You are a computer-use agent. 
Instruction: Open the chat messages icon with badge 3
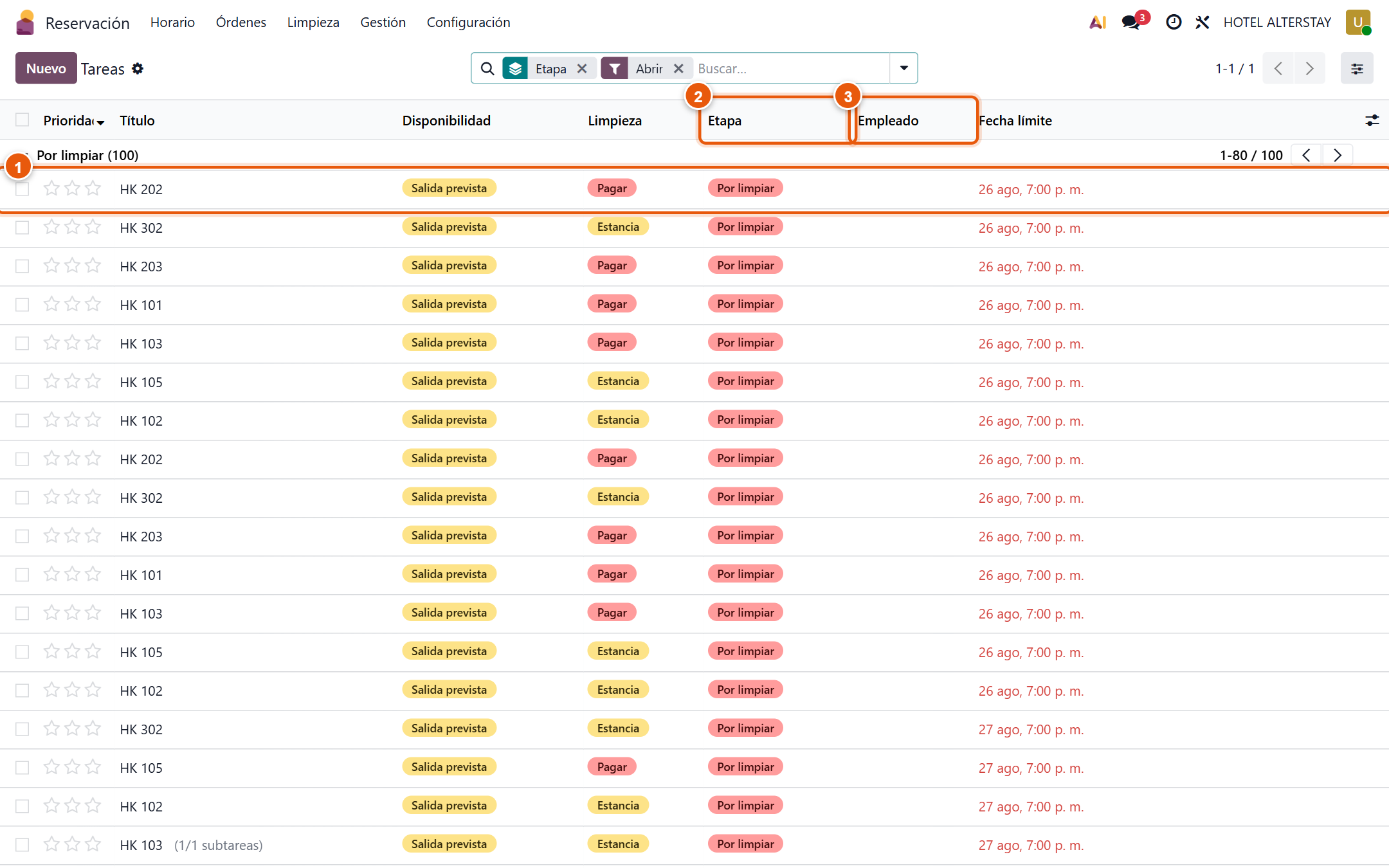1134,21
